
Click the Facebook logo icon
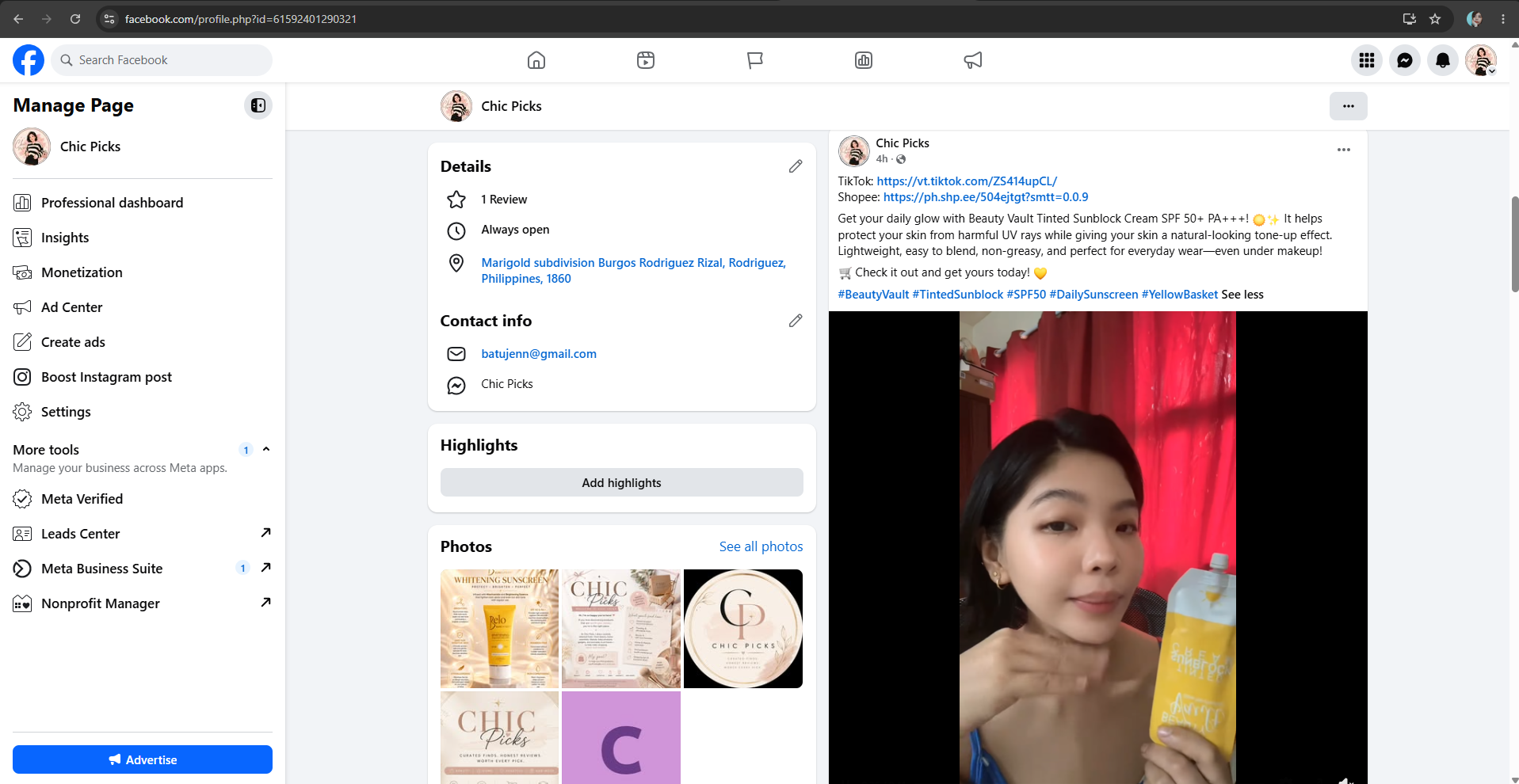point(29,60)
